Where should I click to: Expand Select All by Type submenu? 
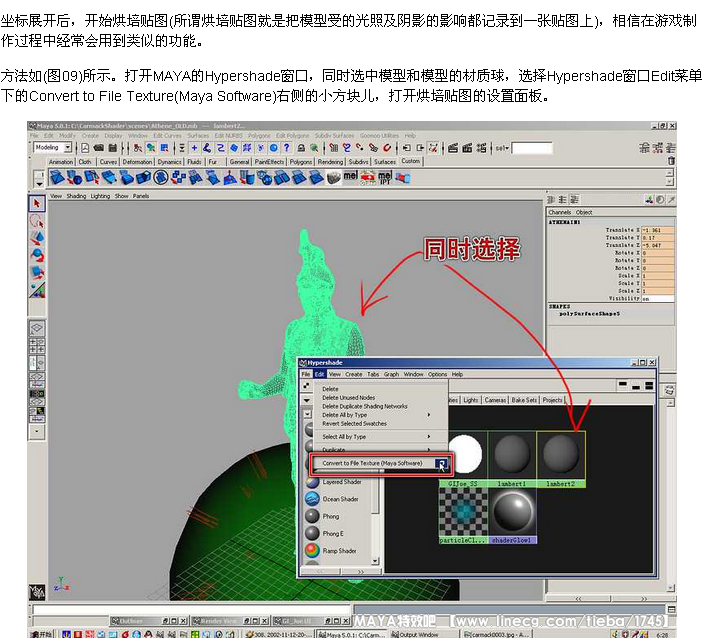point(429,436)
